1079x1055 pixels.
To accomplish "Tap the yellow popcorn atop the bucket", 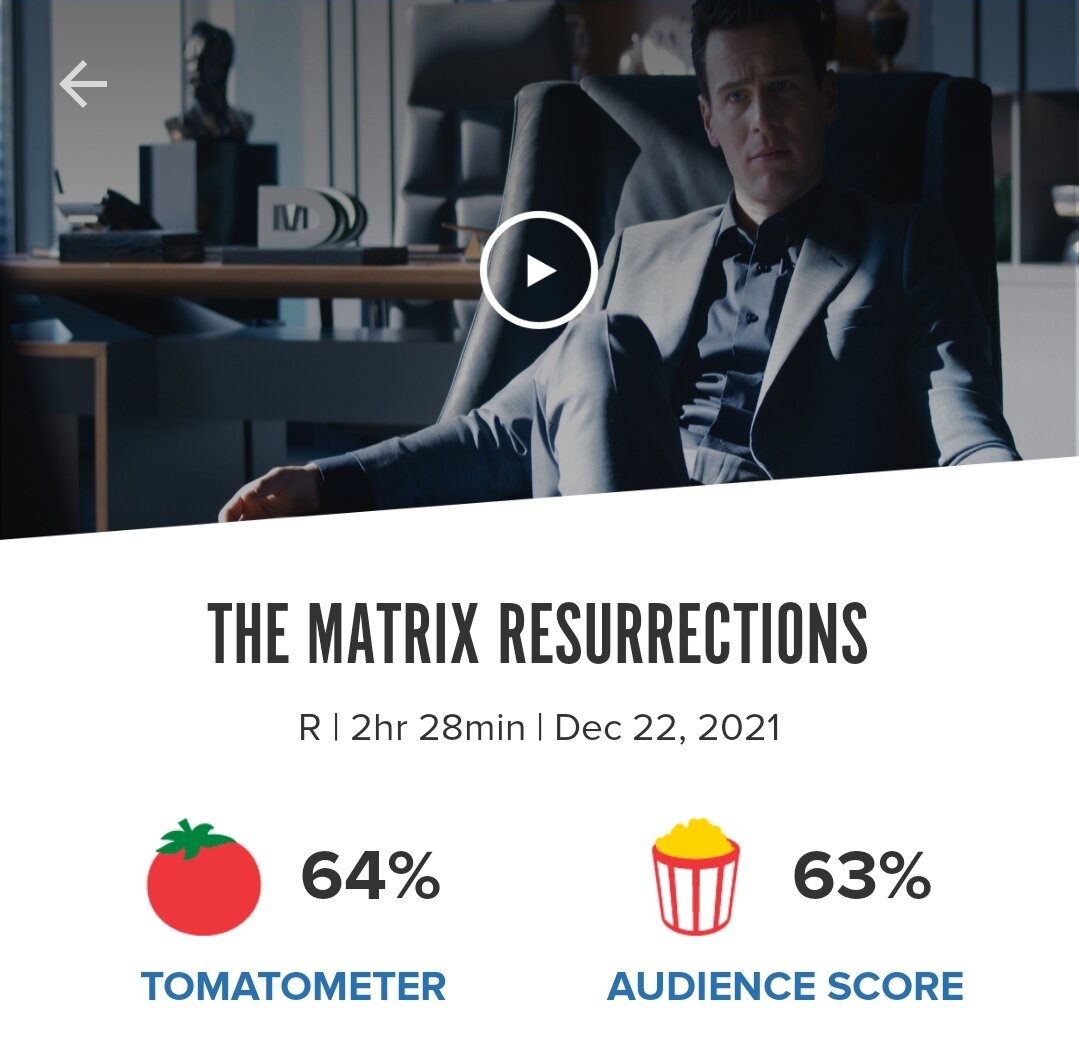I will point(695,835).
